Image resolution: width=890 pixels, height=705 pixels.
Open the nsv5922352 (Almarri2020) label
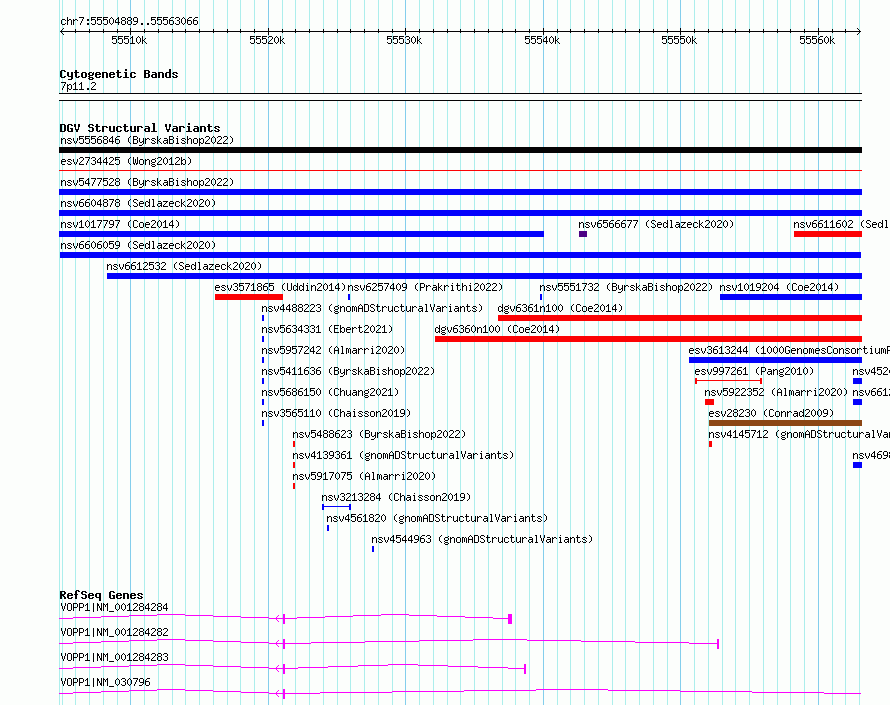point(776,392)
